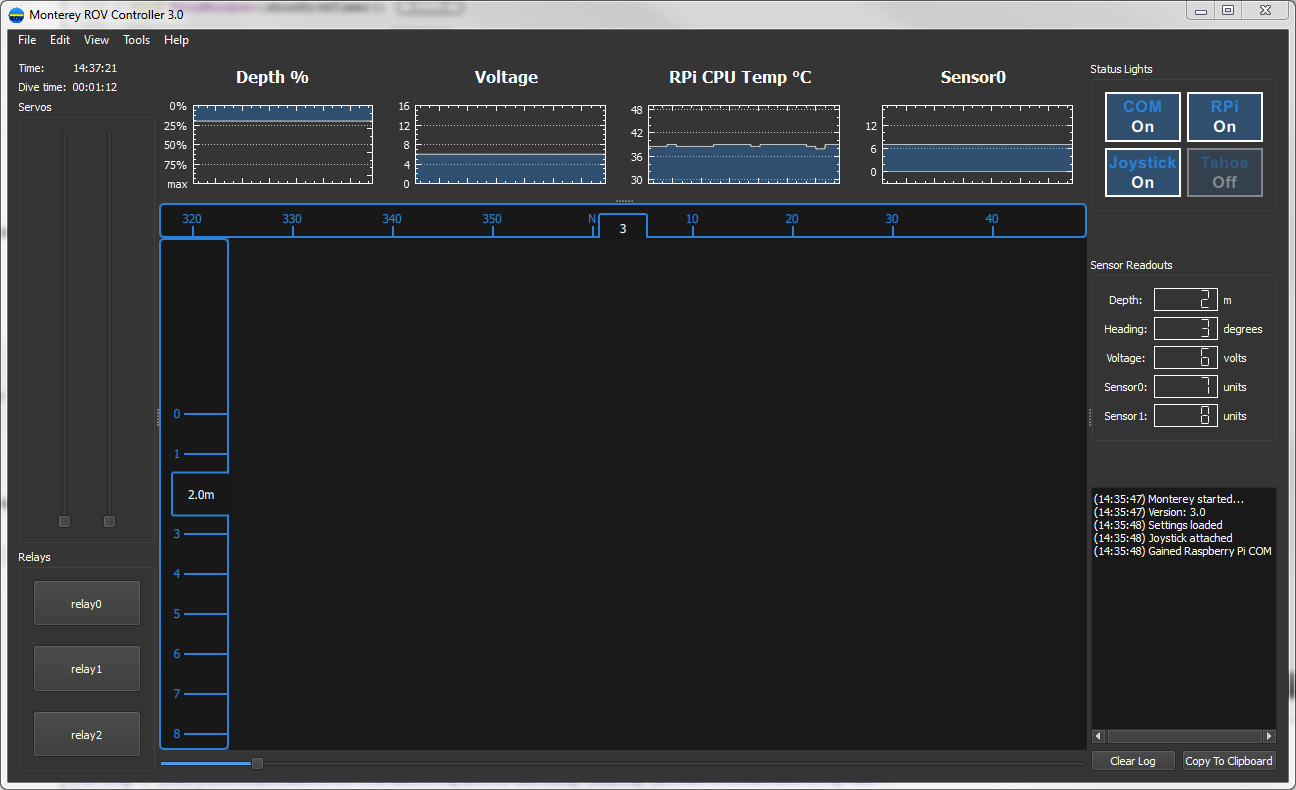Click the dive time value 00:01:12

(95, 87)
